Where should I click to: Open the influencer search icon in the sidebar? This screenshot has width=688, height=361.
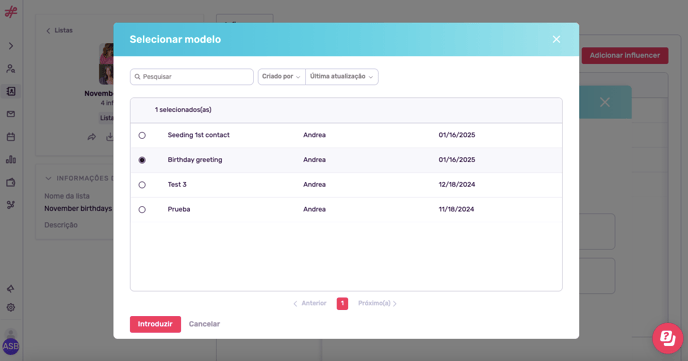coord(11,69)
